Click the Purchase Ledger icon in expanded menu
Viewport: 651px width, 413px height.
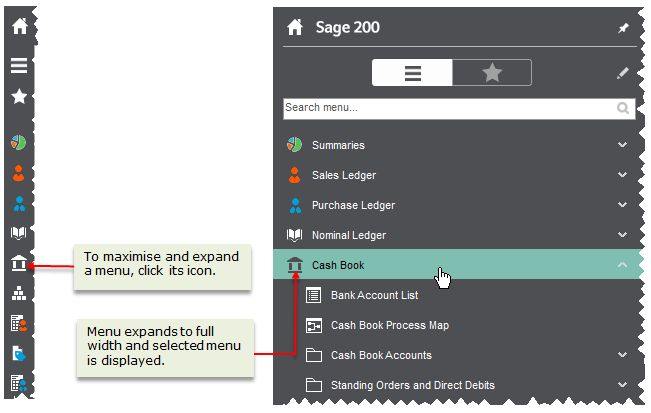[295, 205]
